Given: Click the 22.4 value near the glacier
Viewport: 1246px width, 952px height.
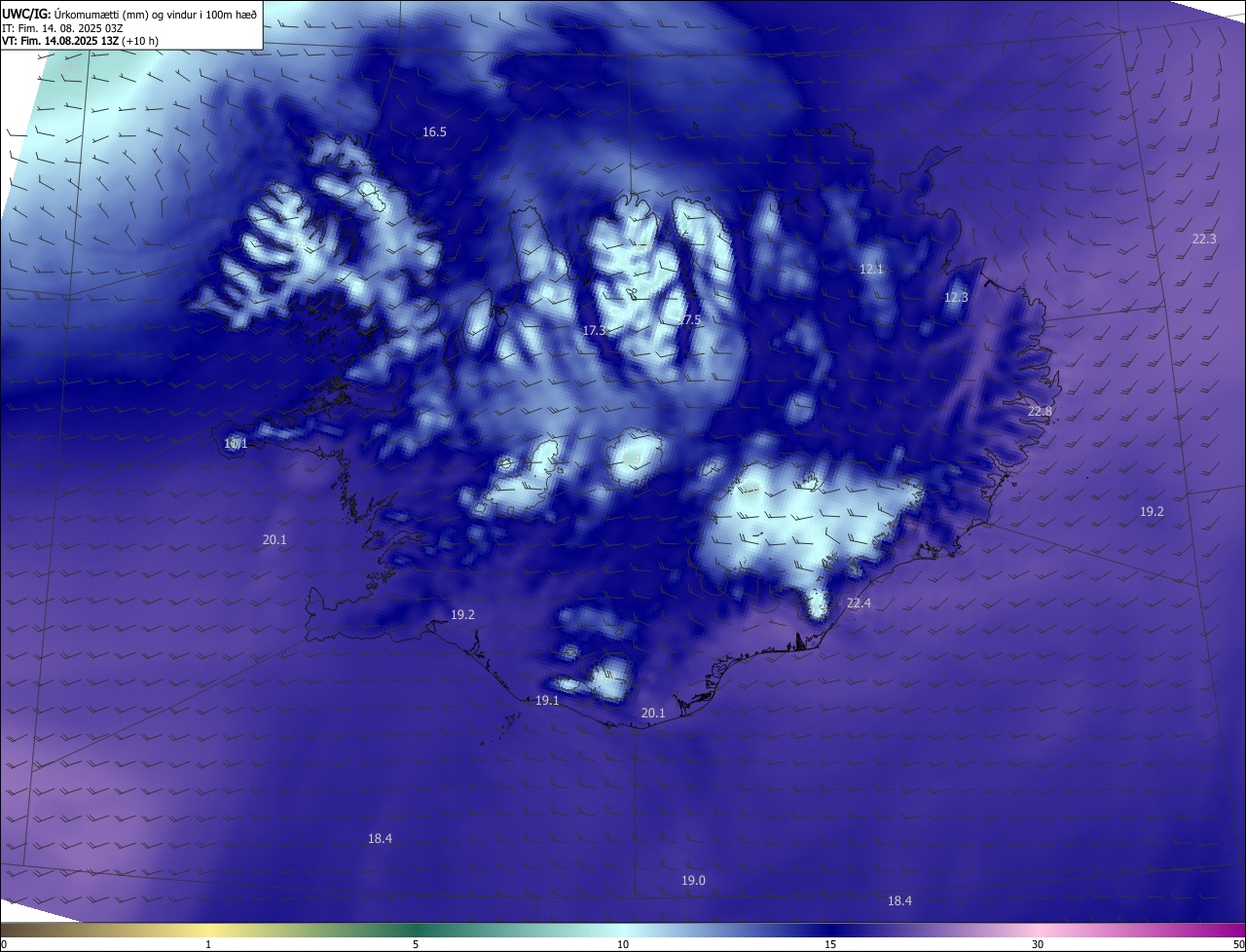Looking at the screenshot, I should pyautogui.click(x=859, y=604).
